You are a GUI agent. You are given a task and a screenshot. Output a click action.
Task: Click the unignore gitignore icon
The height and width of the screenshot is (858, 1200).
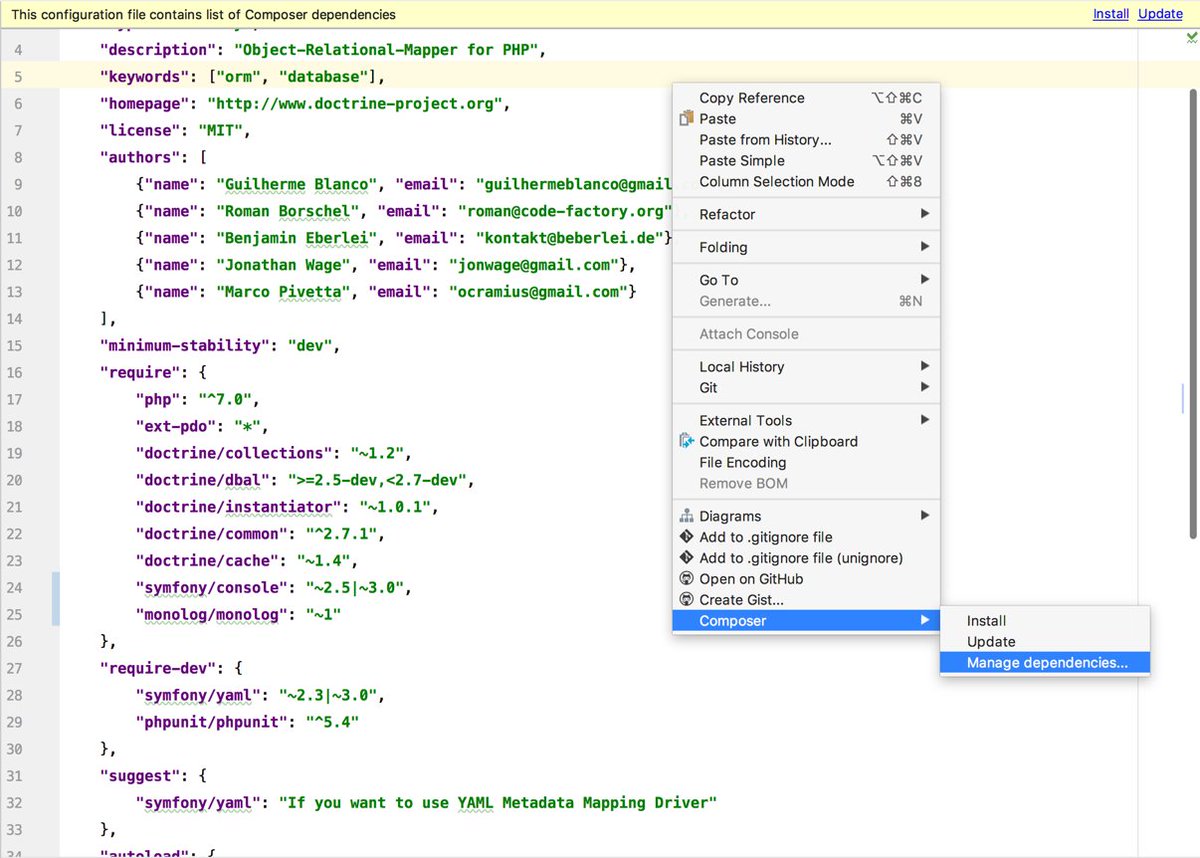[686, 558]
